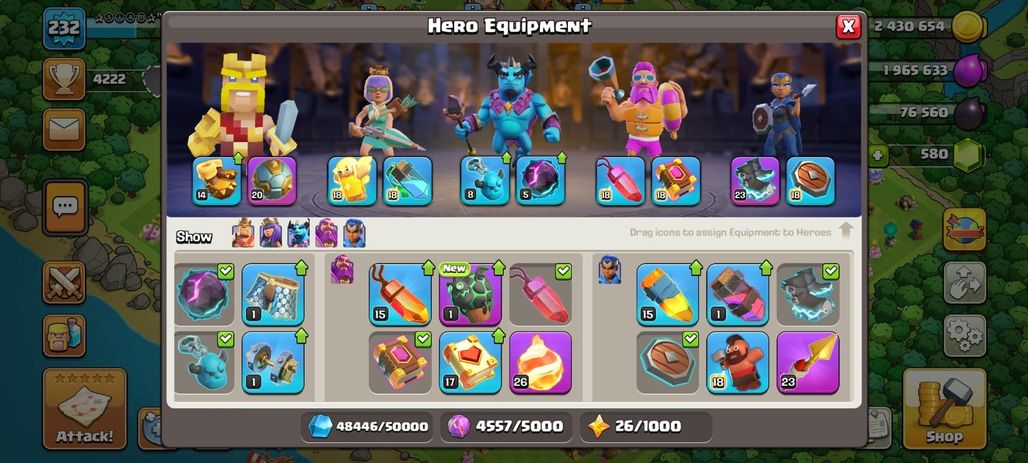Pick the Healing Tome level 17
Image resolution: width=1028 pixels, height=463 pixels.
(470, 363)
